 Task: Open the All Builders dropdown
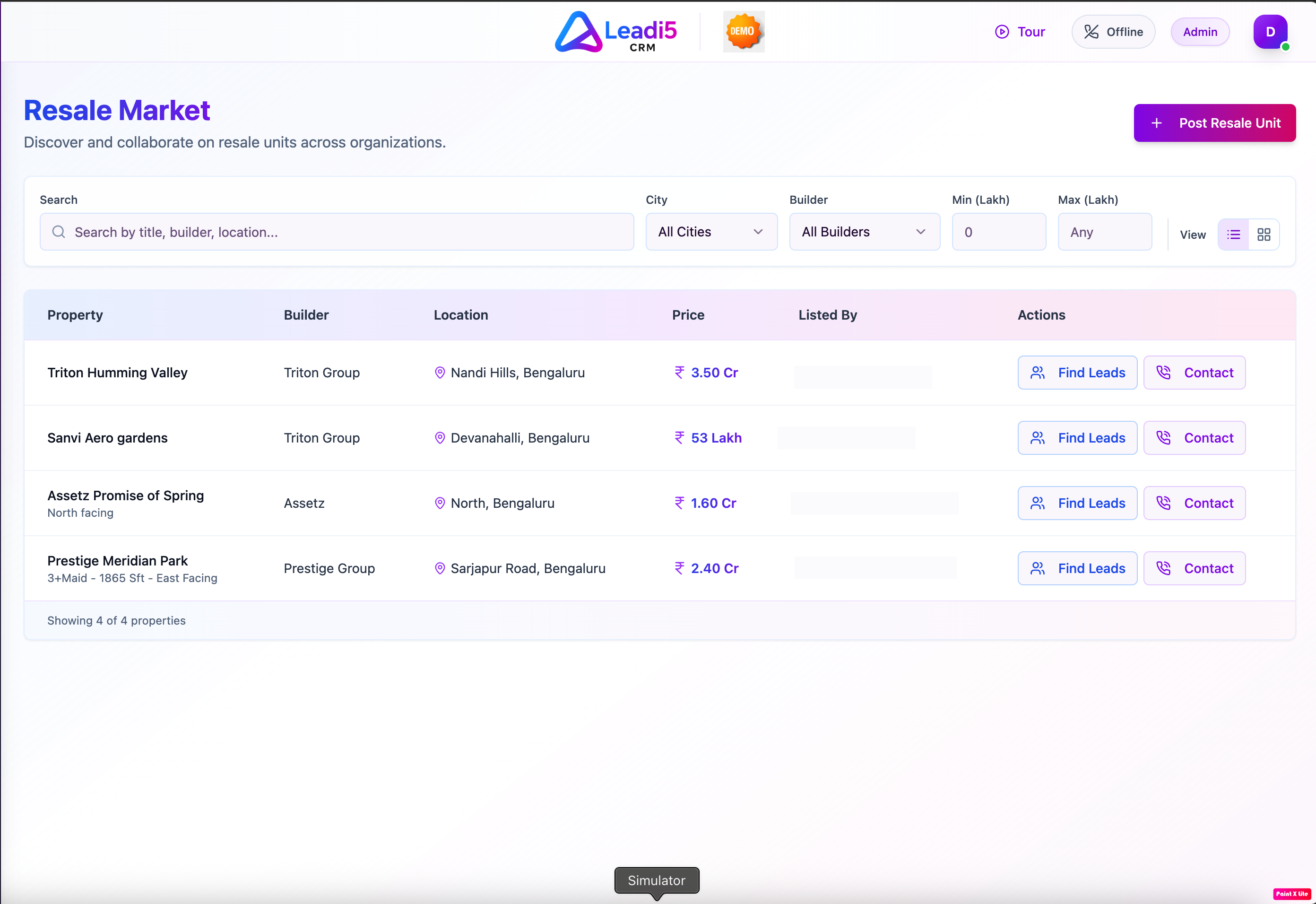865,232
